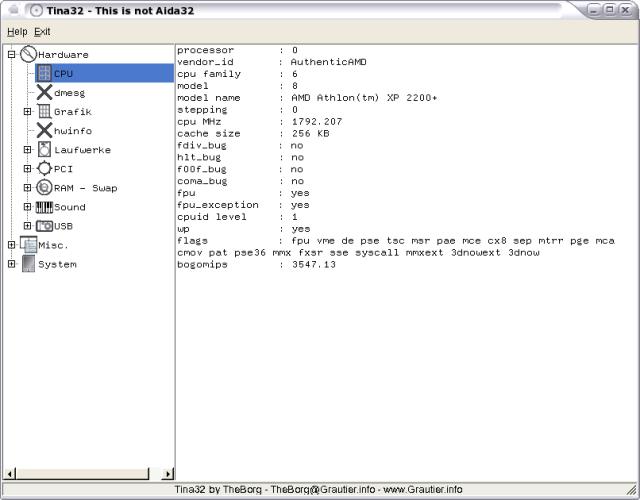Click the 'cpu family' label
This screenshot has width=640, height=500.
coord(209,74)
